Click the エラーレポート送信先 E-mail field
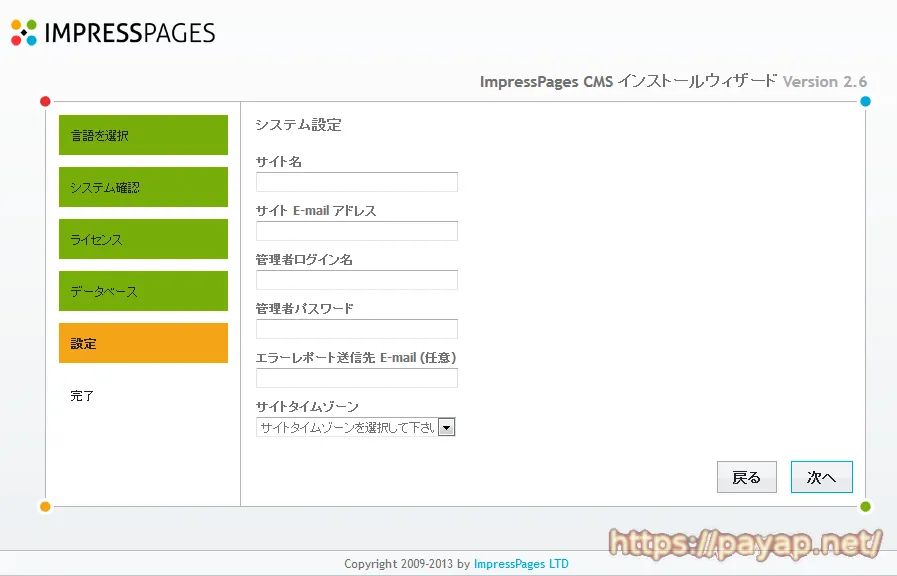The image size is (897, 576). click(x=355, y=377)
